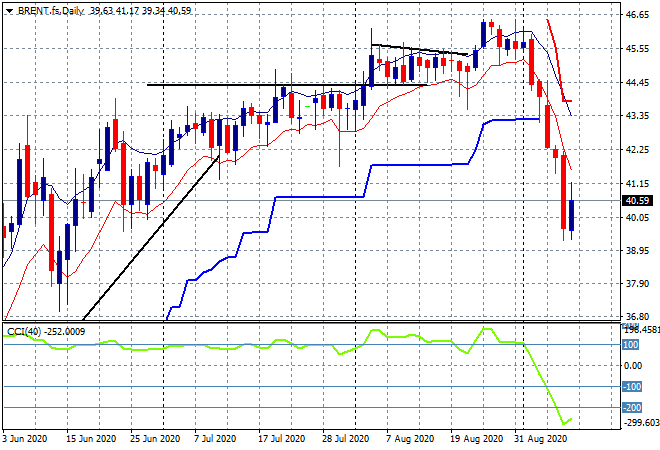The image size is (660, 450).
Task: Click the CCI -100 level label
Action: pos(632,386)
